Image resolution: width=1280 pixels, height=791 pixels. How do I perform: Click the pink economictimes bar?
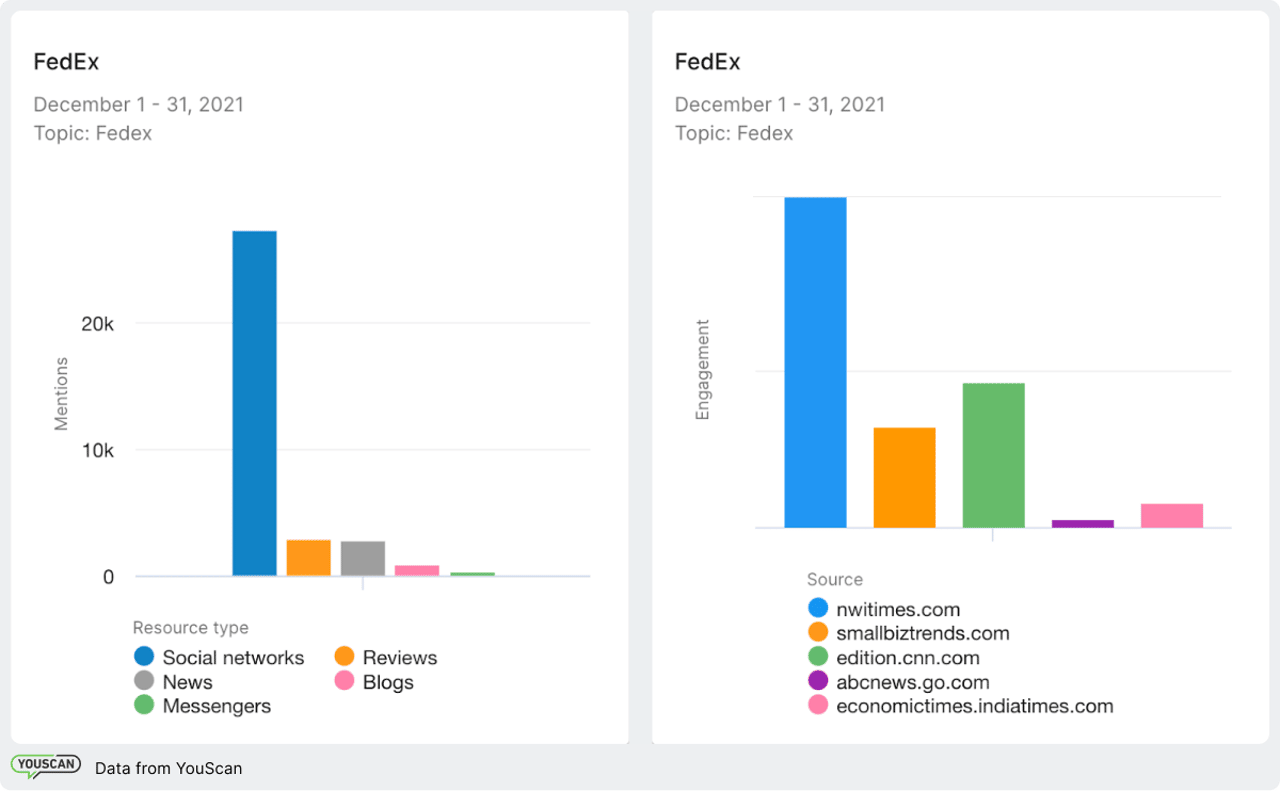(x=1172, y=515)
